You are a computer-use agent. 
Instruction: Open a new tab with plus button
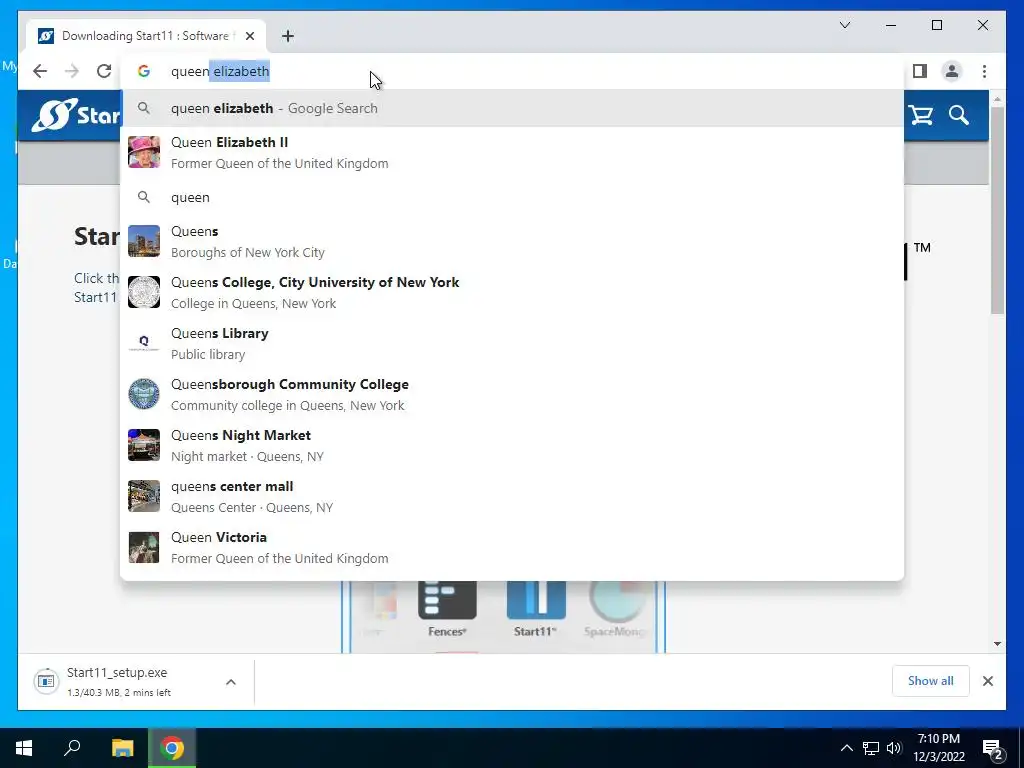coord(287,36)
